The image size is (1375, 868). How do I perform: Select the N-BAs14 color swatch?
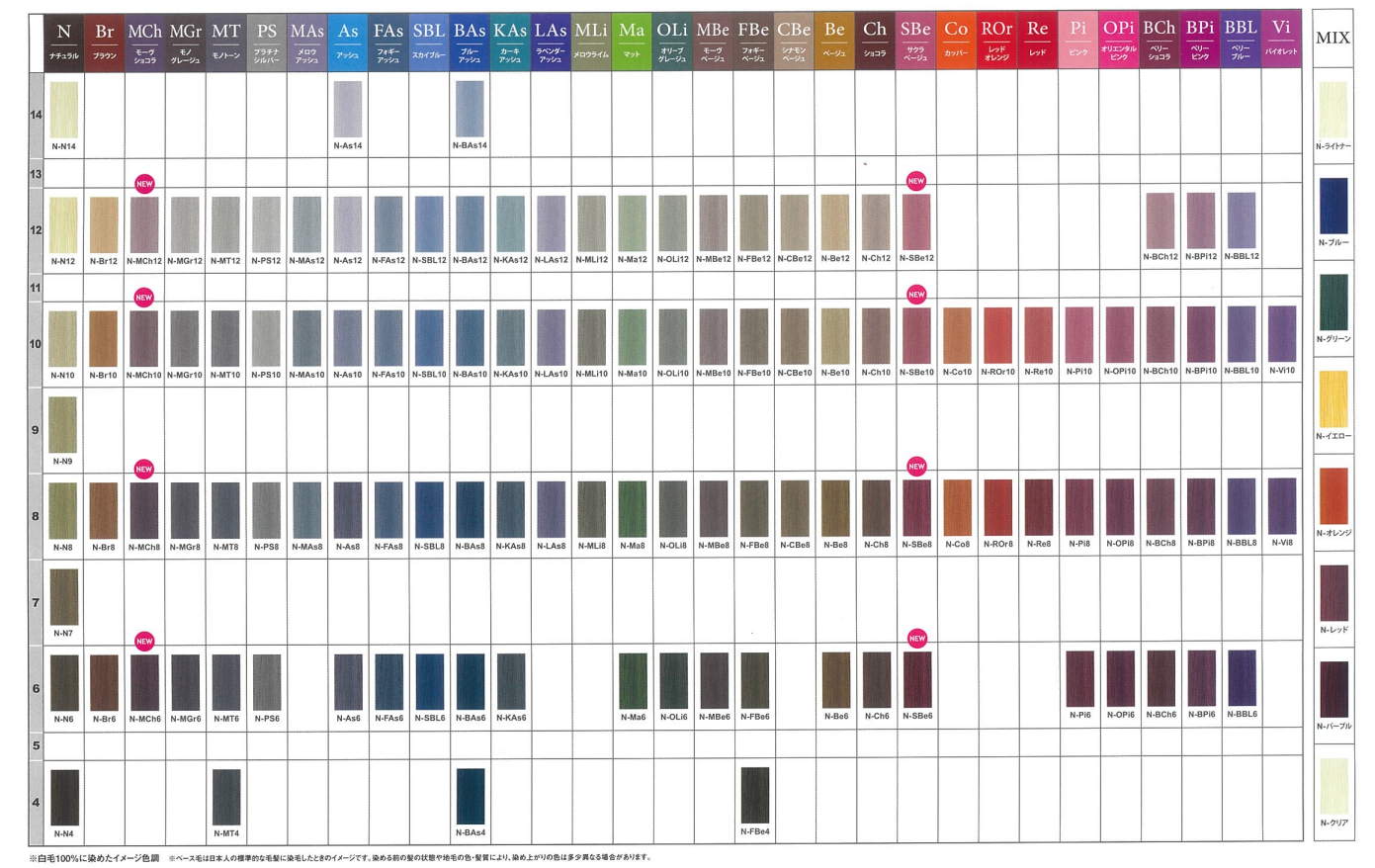470,109
